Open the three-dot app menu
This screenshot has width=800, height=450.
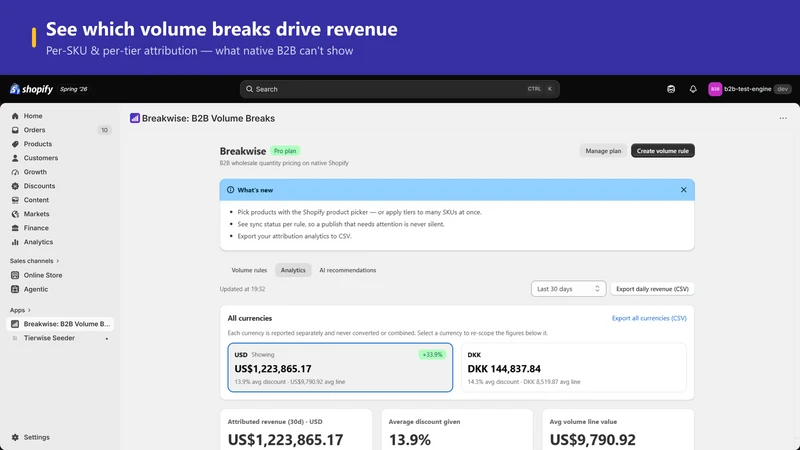point(783,118)
